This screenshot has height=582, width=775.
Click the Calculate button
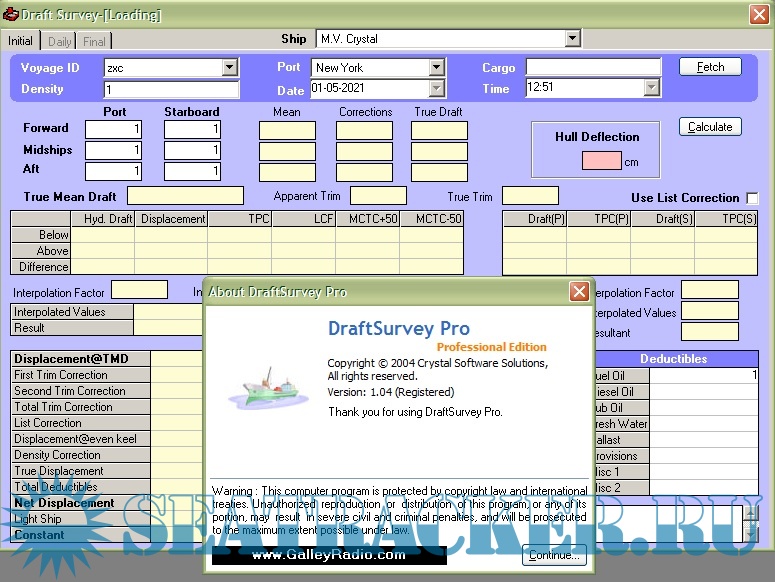click(710, 127)
